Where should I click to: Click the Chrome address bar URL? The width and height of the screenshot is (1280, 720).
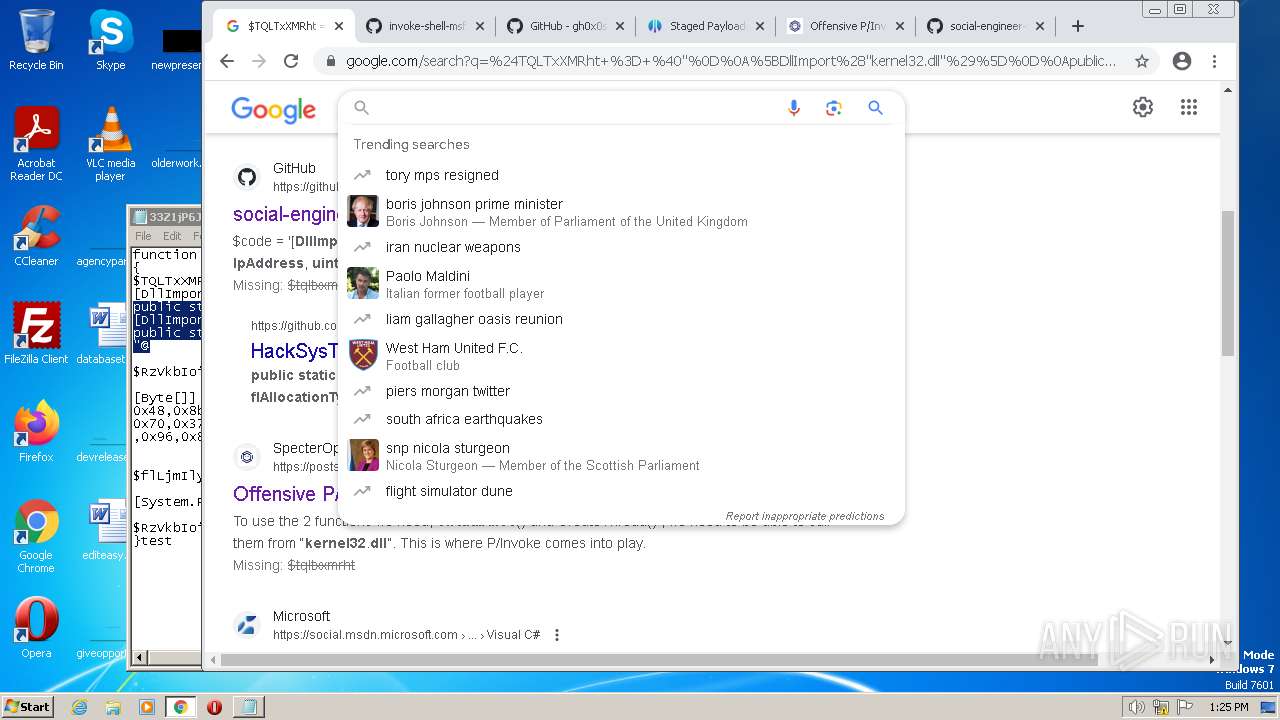tap(731, 61)
